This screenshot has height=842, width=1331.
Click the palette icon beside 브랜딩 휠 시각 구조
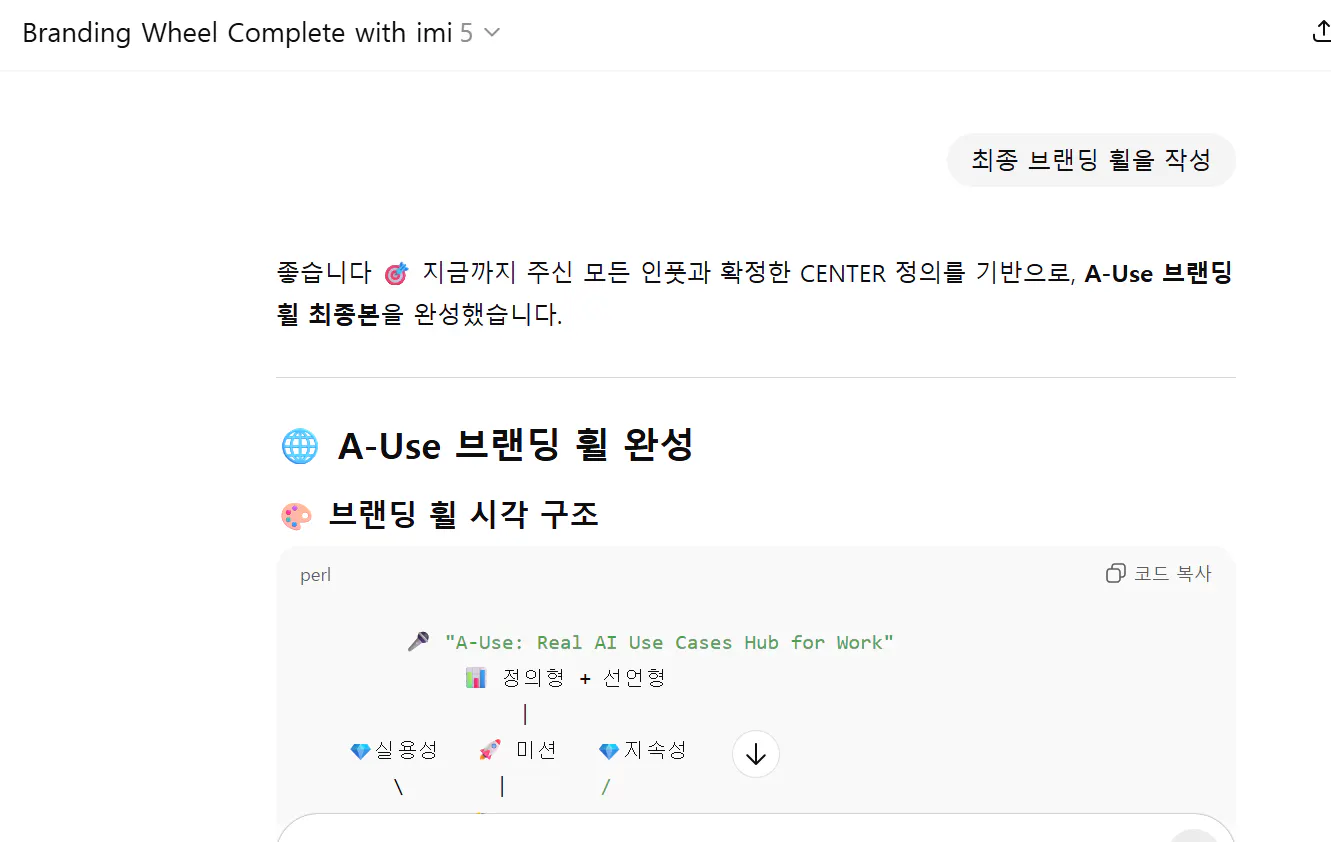tap(296, 513)
